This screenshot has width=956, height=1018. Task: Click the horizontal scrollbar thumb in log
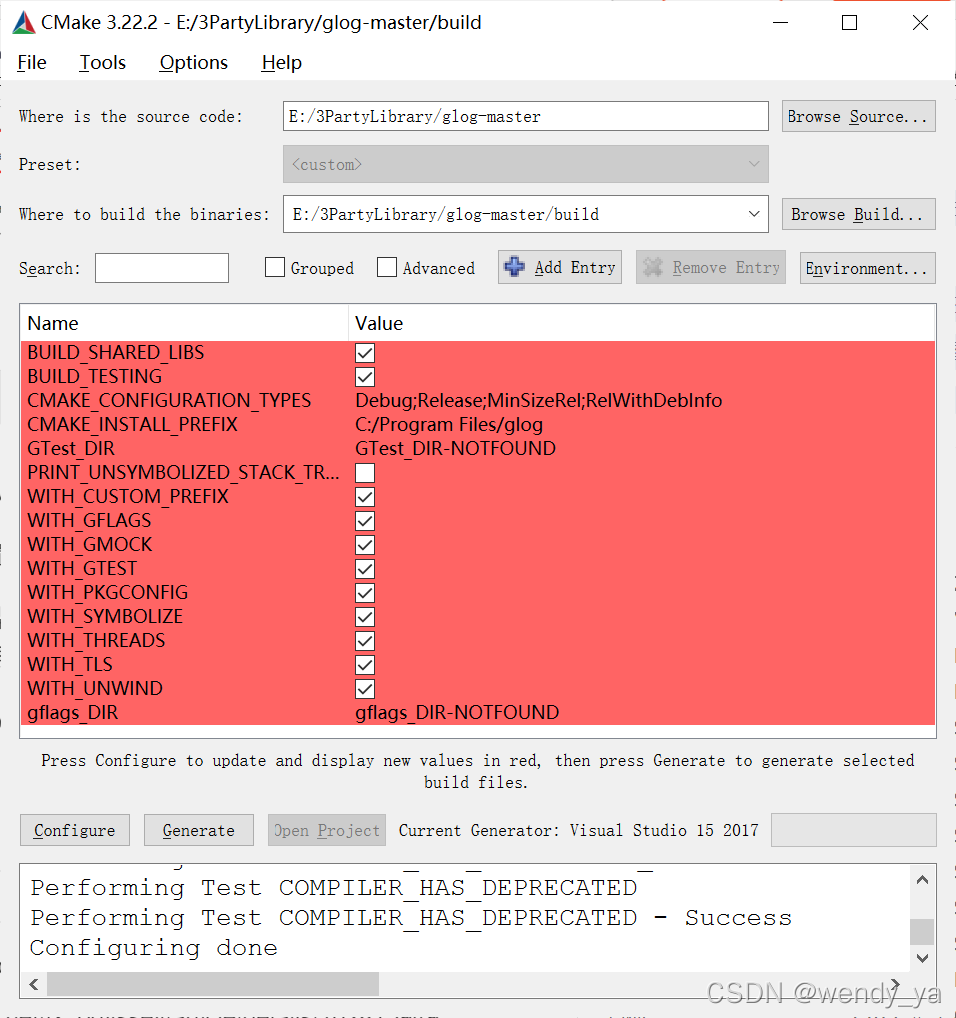click(x=213, y=984)
